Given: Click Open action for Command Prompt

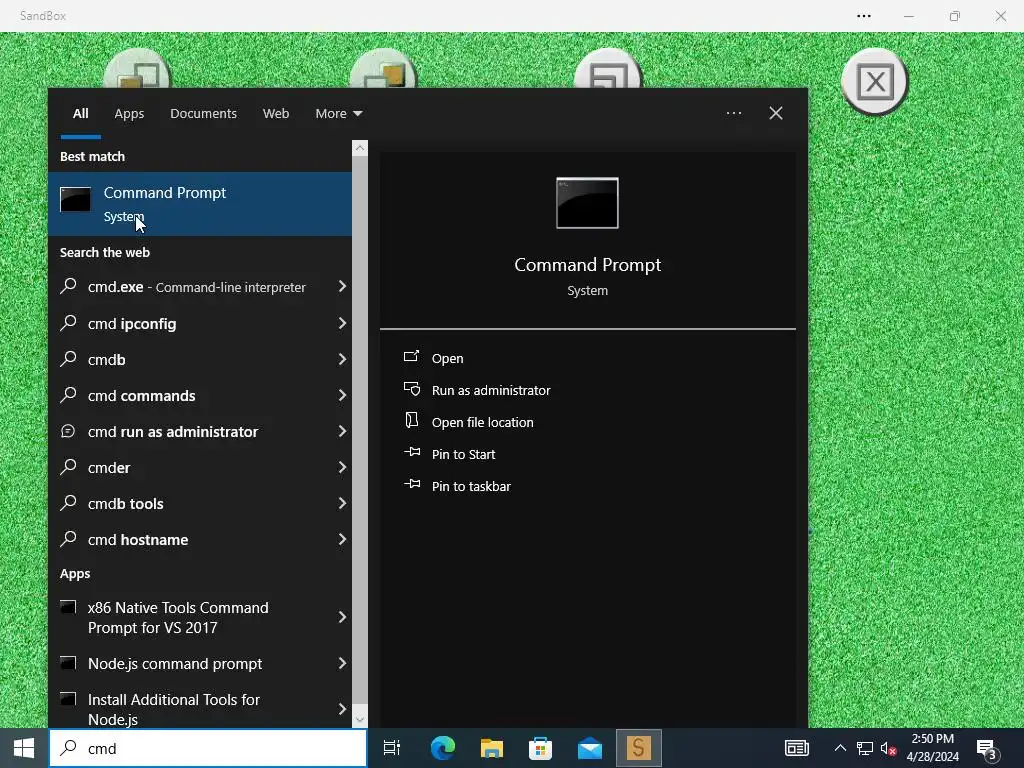Looking at the screenshot, I should pos(447,359).
